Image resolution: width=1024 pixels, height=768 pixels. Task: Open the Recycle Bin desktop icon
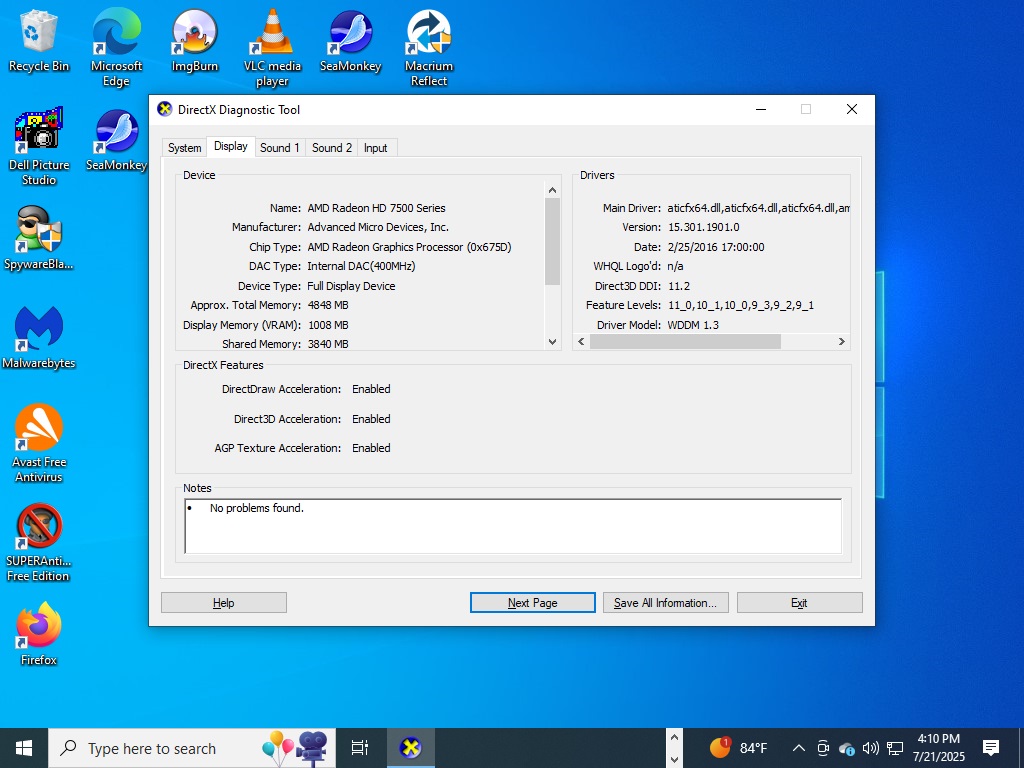(38, 40)
